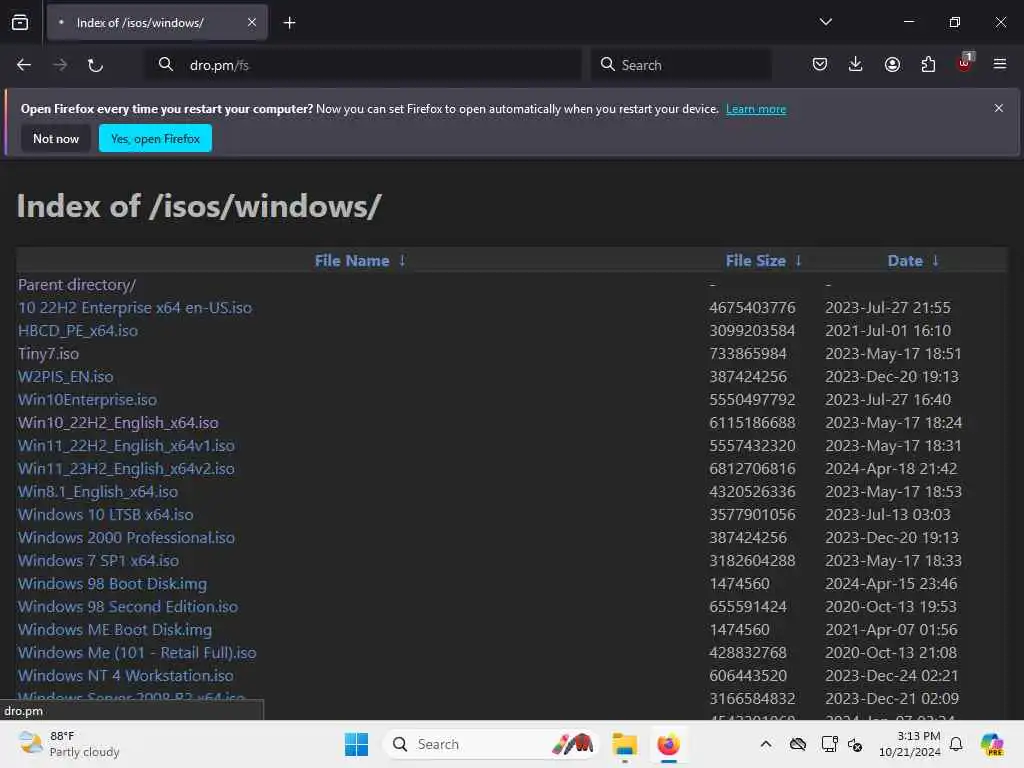
Task: Open the OneDrive tray icon
Action: tap(797, 744)
